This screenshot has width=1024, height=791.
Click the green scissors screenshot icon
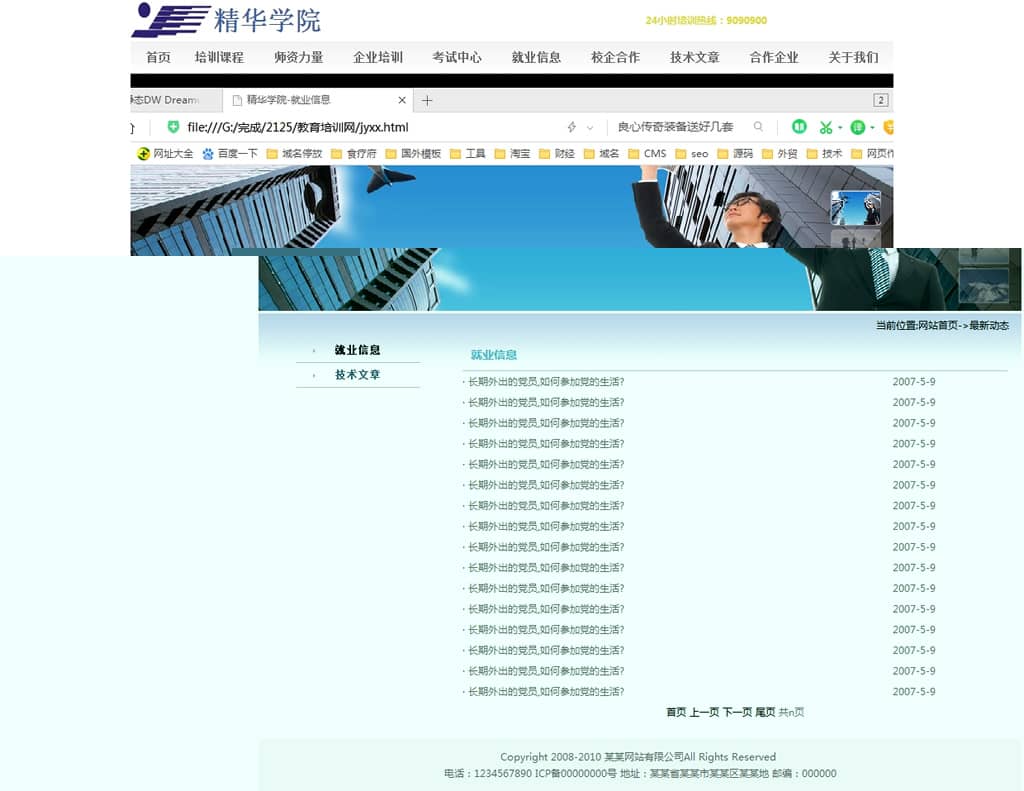pos(825,127)
